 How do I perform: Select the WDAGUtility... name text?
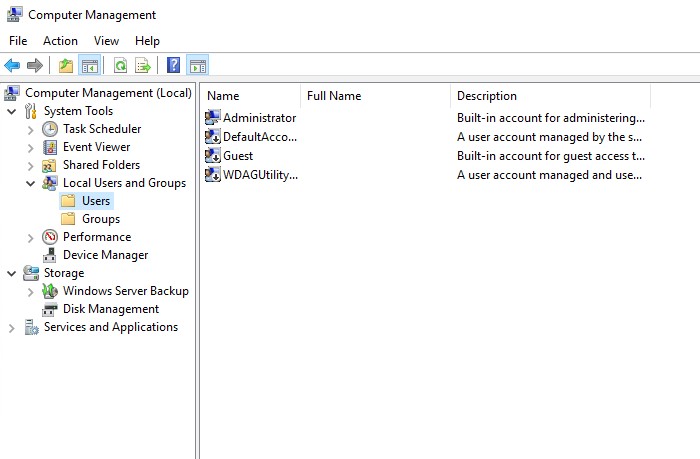point(260,175)
